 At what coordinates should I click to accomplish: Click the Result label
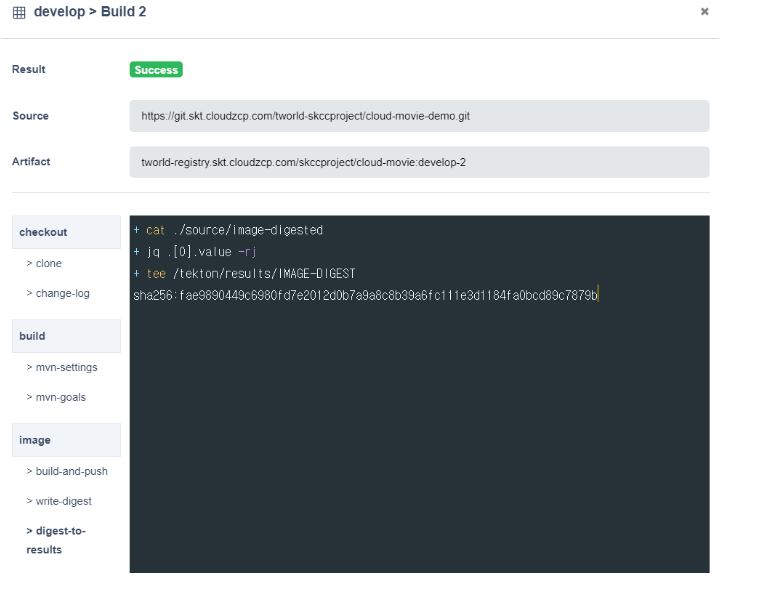[29, 69]
